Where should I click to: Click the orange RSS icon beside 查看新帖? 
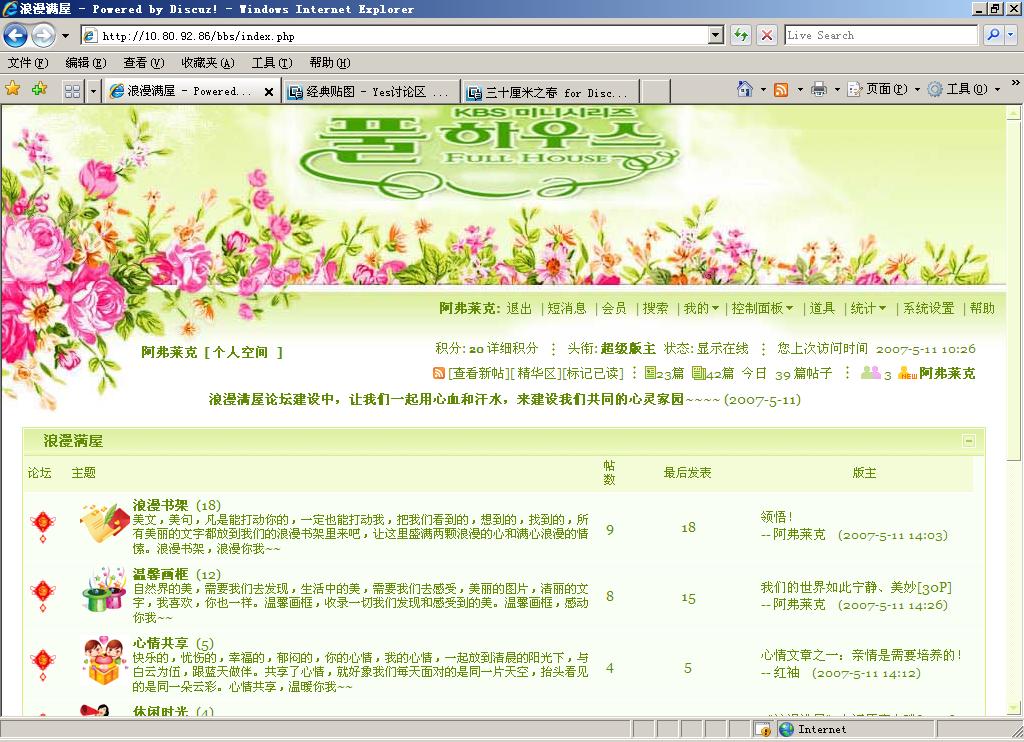coord(440,374)
